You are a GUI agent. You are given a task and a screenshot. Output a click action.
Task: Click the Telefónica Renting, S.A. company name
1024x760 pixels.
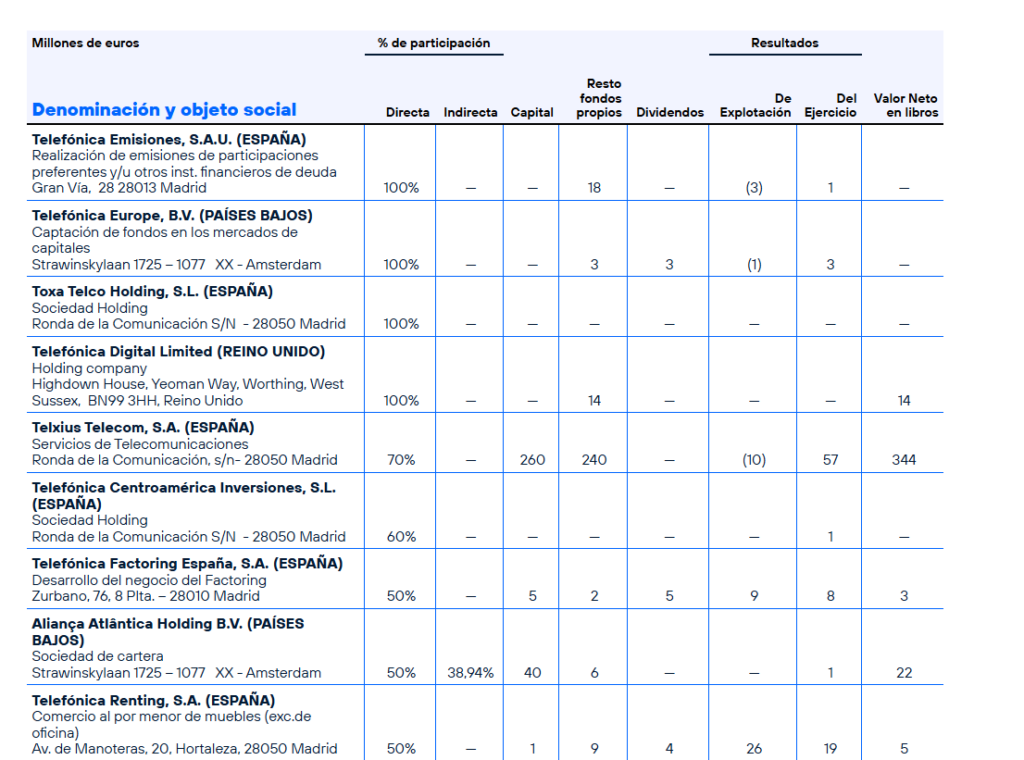pyautogui.click(x=153, y=699)
